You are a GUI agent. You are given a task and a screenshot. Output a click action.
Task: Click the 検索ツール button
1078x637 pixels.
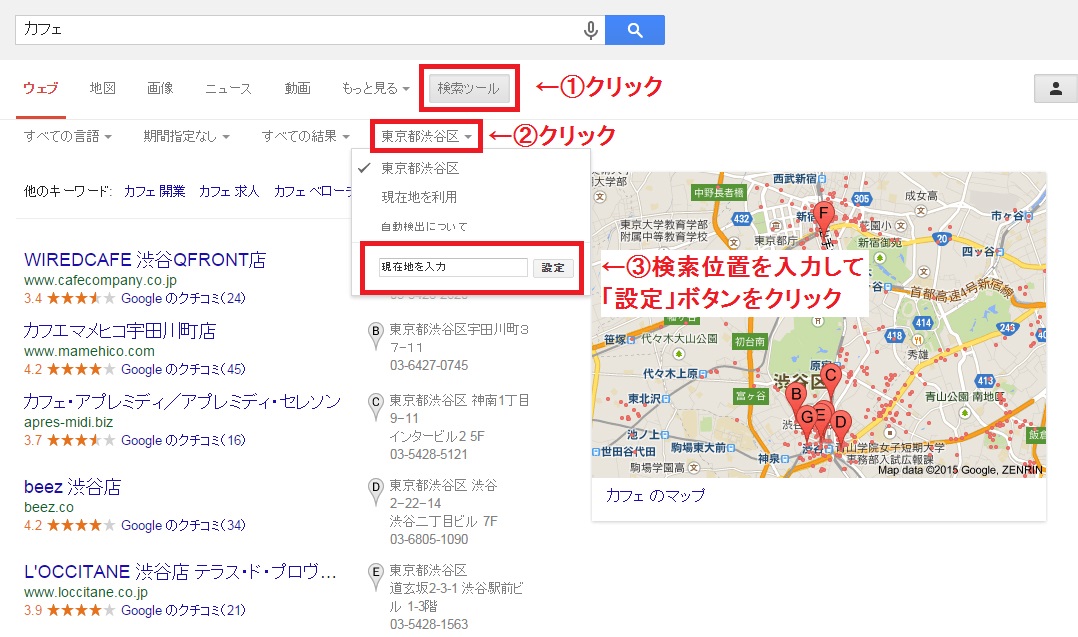[x=469, y=89]
